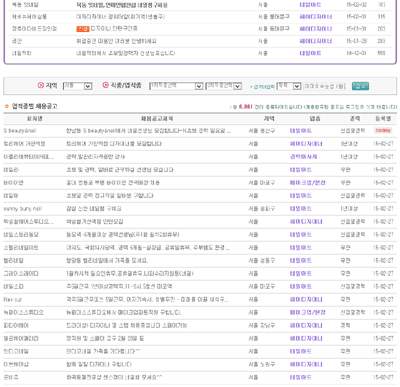Click the red arrow icon beside 직종/업직종

(x=105, y=85)
